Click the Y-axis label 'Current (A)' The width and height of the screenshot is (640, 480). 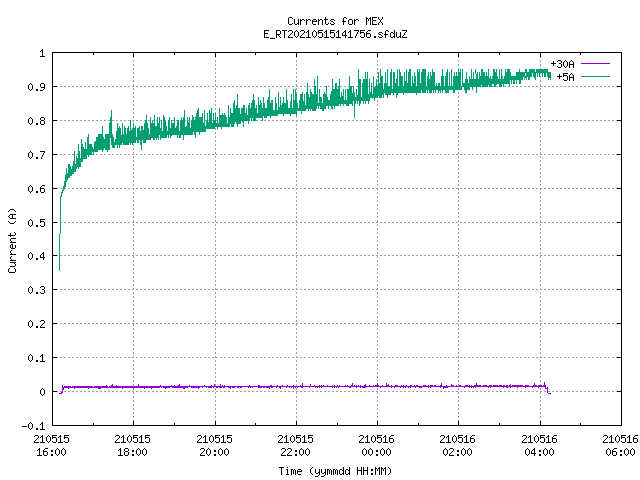point(12,240)
